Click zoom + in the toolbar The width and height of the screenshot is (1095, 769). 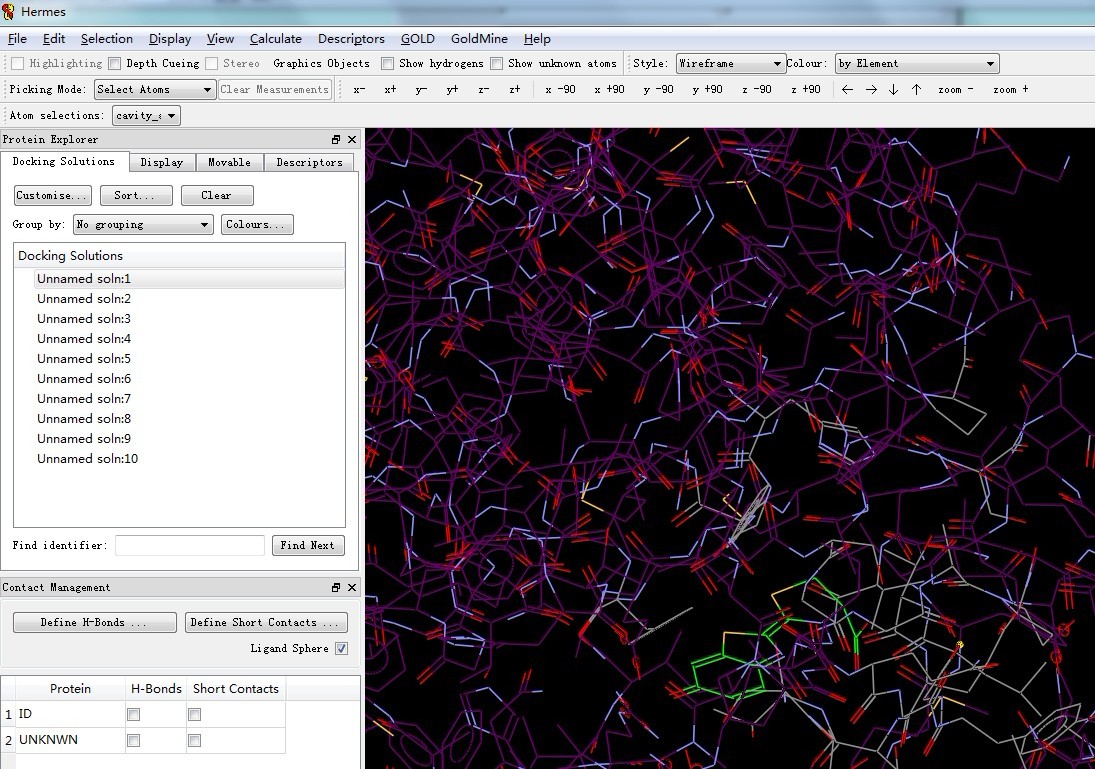1010,90
